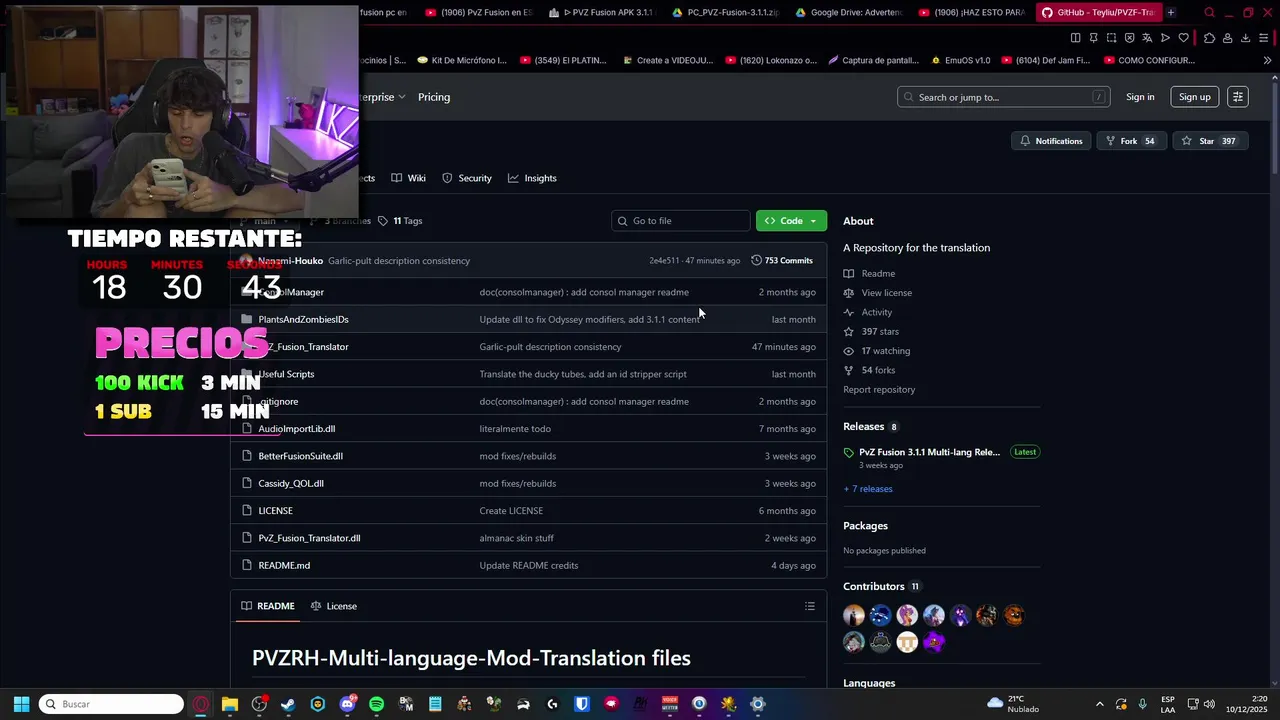The width and height of the screenshot is (1280, 720).
Task: Switch to the Google Drive: Advertencia tab
Action: pos(850,13)
